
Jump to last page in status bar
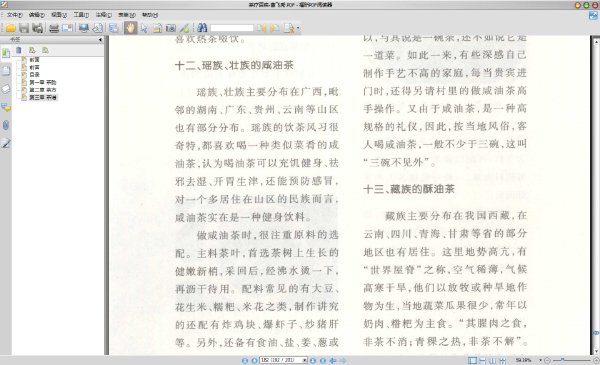tap(323, 360)
